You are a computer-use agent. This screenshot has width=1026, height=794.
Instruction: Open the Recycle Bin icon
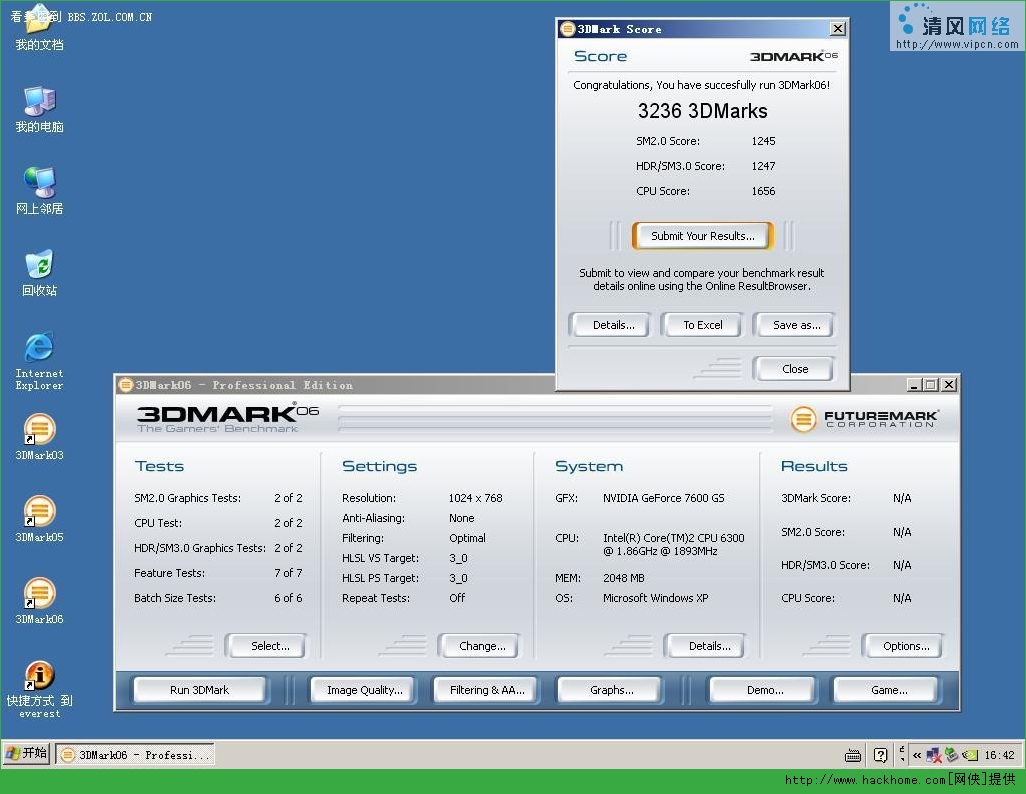[x=39, y=273]
